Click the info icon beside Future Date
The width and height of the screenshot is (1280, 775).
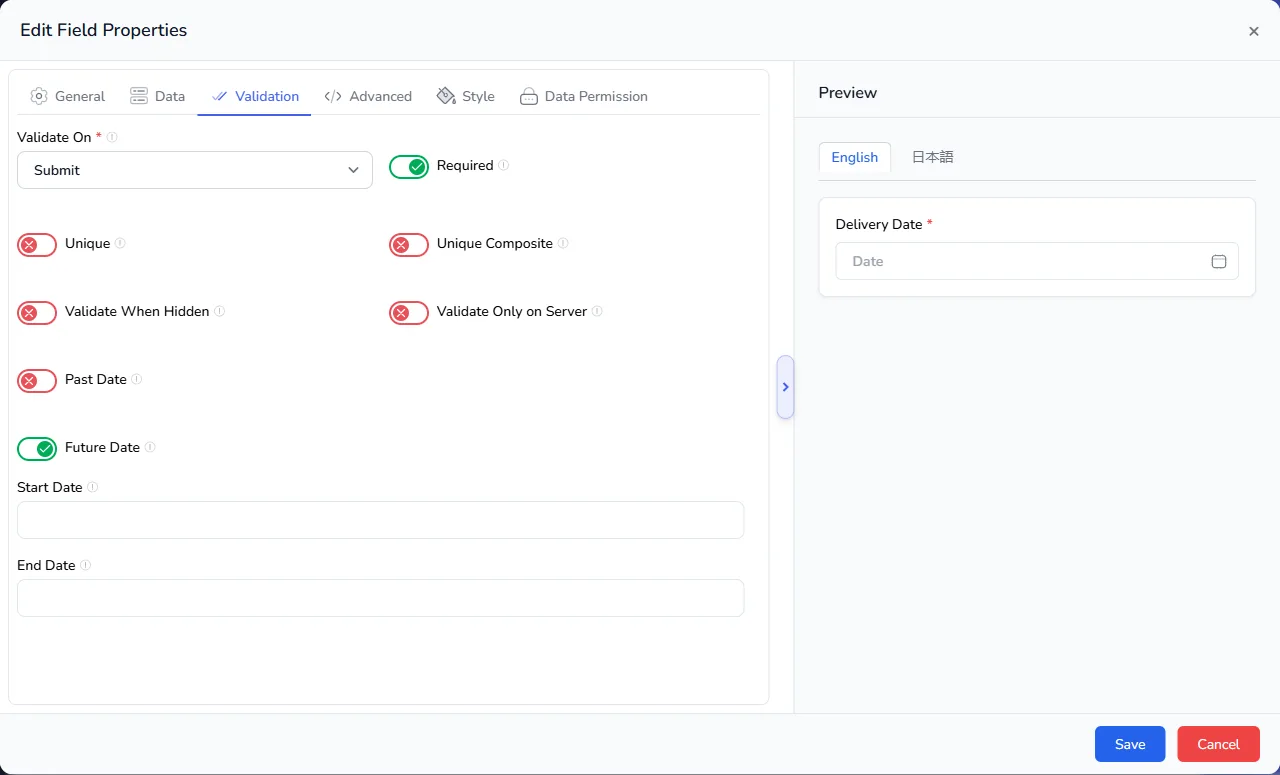coord(150,447)
